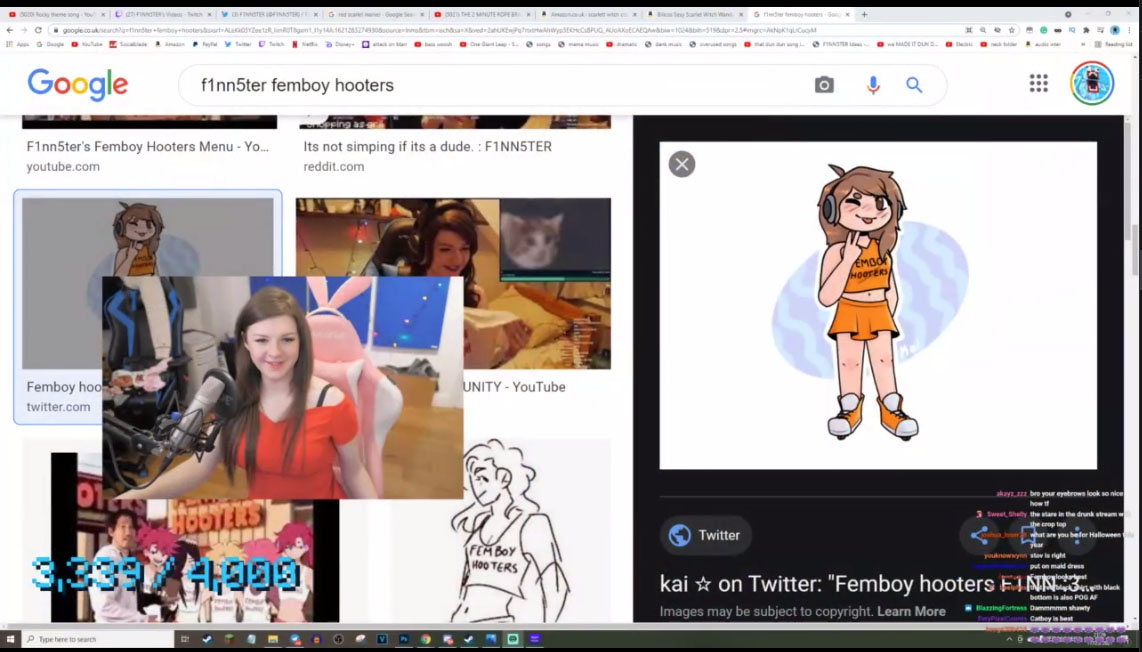Open the Learn More copyright link
The width and height of the screenshot is (1142, 652).
(911, 611)
